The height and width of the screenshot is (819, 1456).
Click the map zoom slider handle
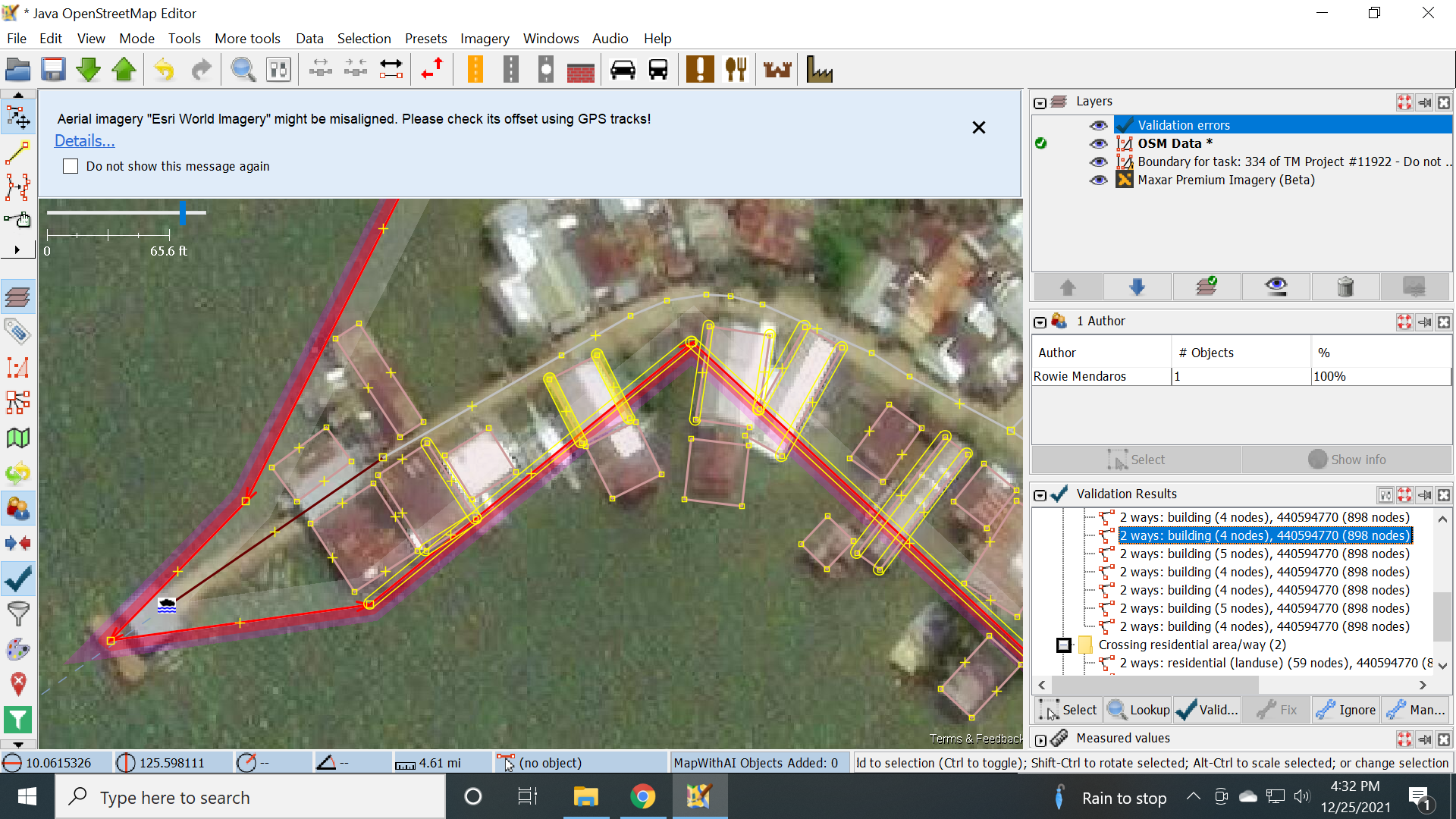click(183, 213)
